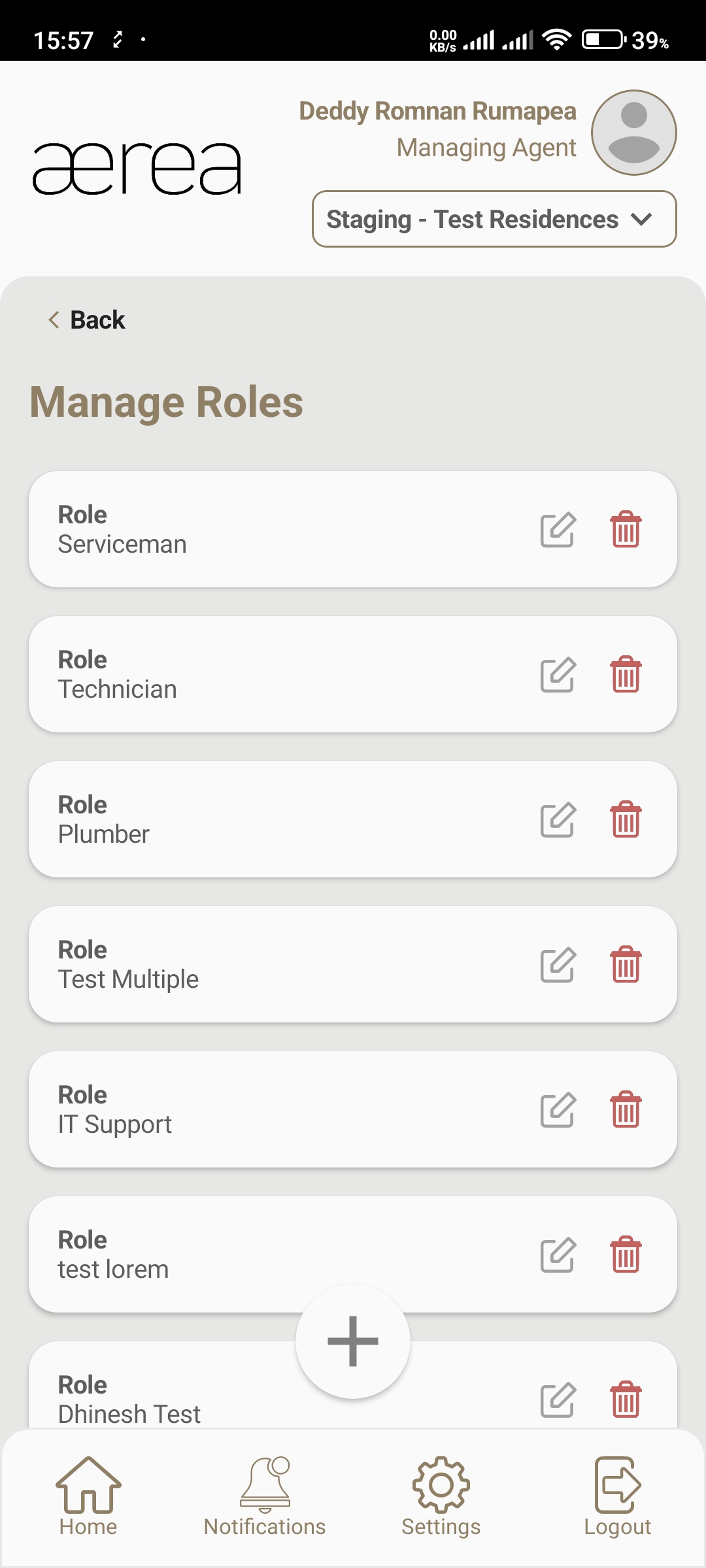The height and width of the screenshot is (1568, 706).
Task: Delete the Test Multiple role
Action: (x=626, y=965)
